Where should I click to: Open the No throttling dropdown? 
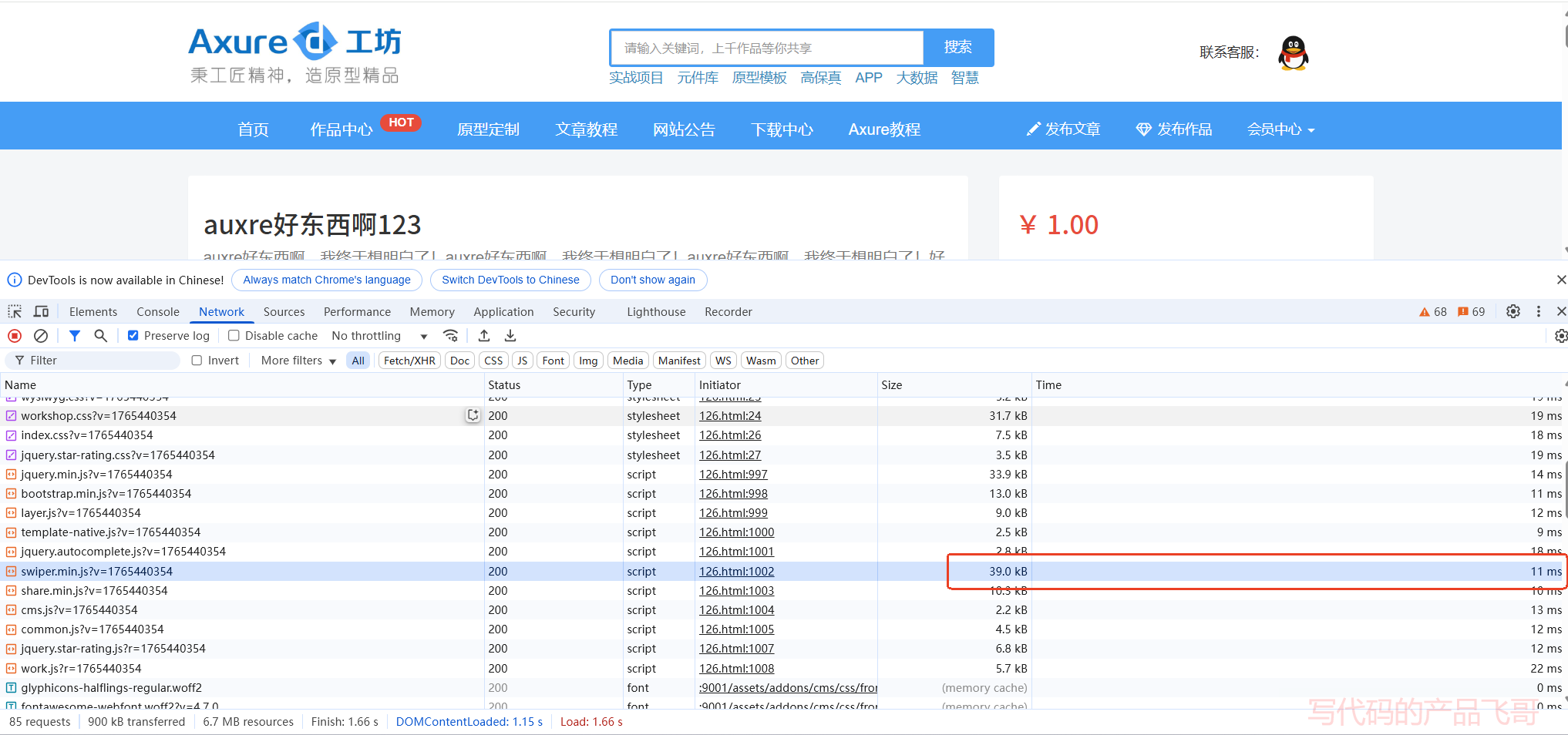(379, 336)
